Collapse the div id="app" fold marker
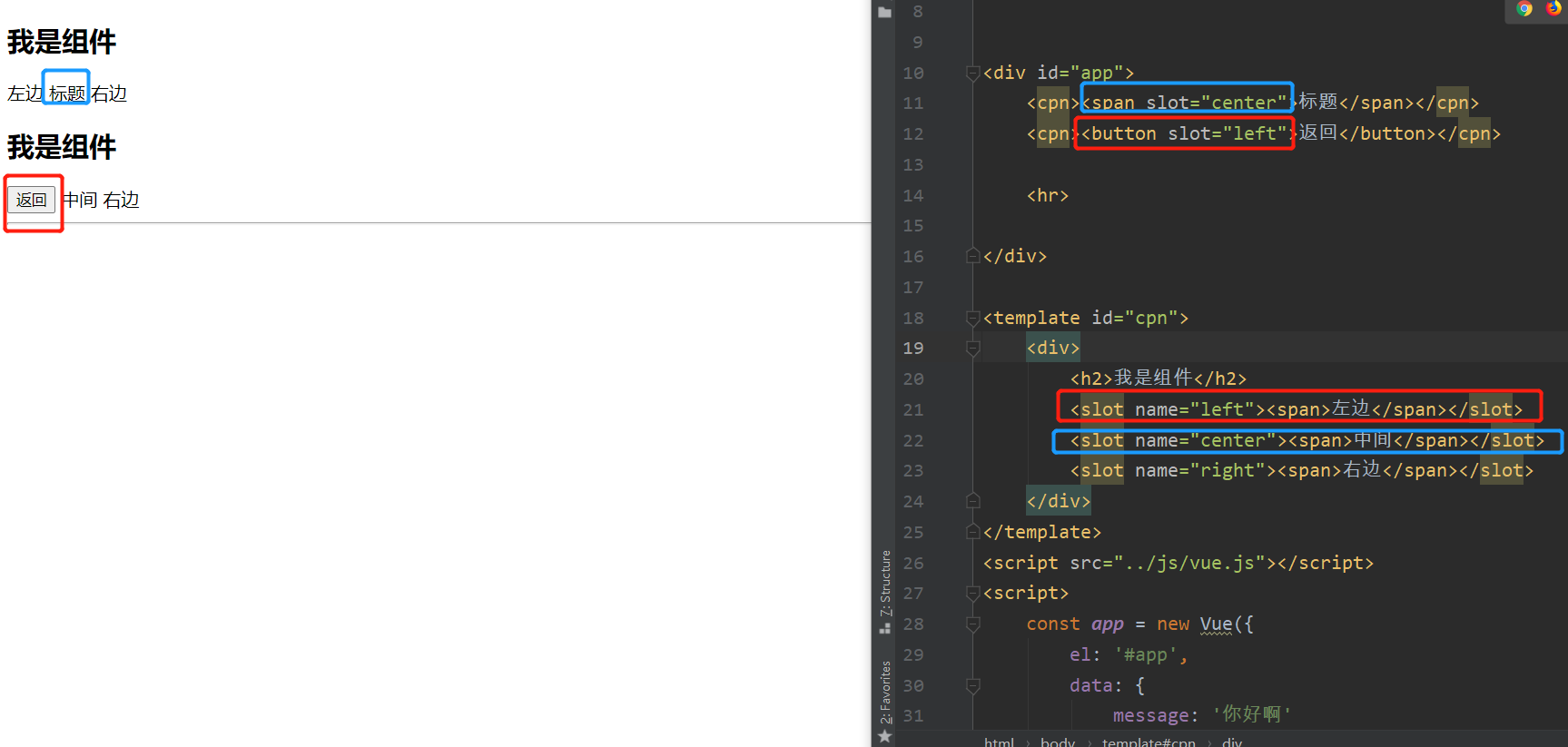The height and width of the screenshot is (747, 1568). pyautogui.click(x=972, y=74)
